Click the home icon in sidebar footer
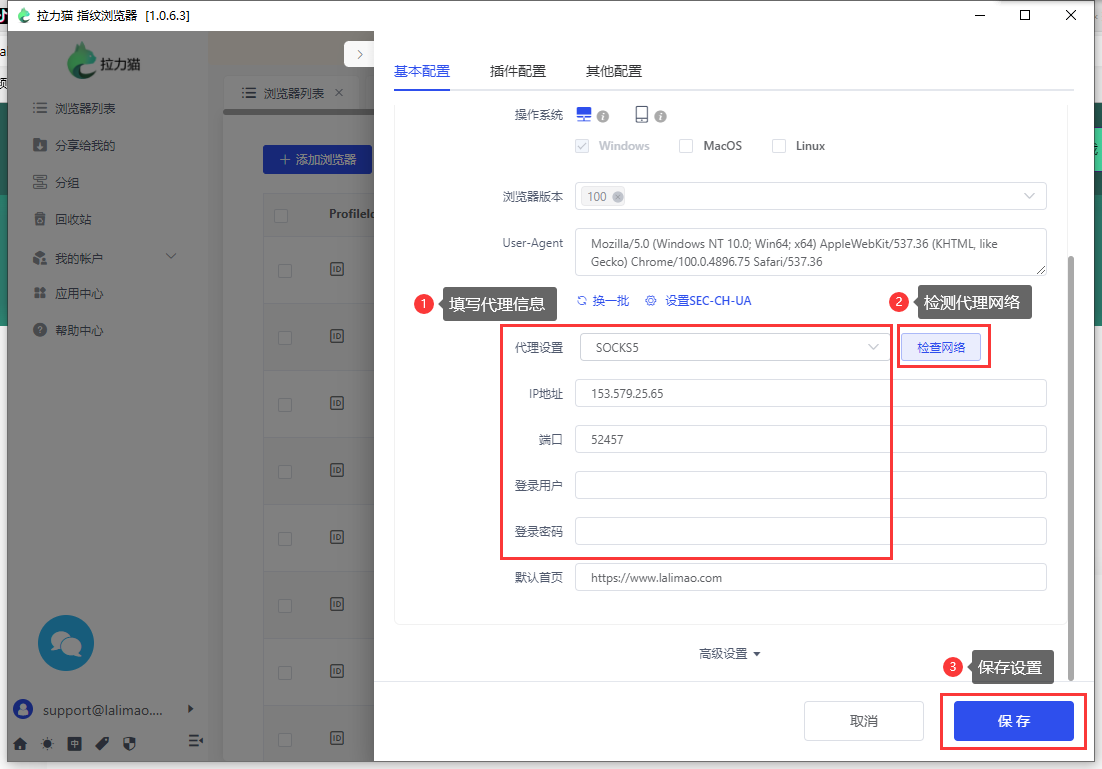Viewport: 1102px width, 769px height. coord(20,744)
